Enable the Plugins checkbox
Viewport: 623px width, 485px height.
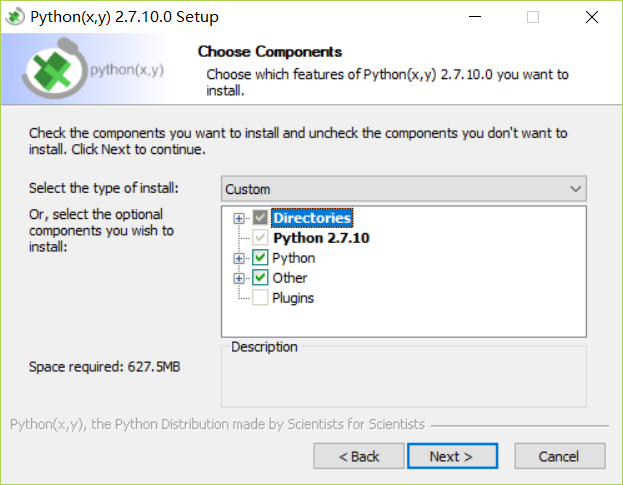point(260,297)
